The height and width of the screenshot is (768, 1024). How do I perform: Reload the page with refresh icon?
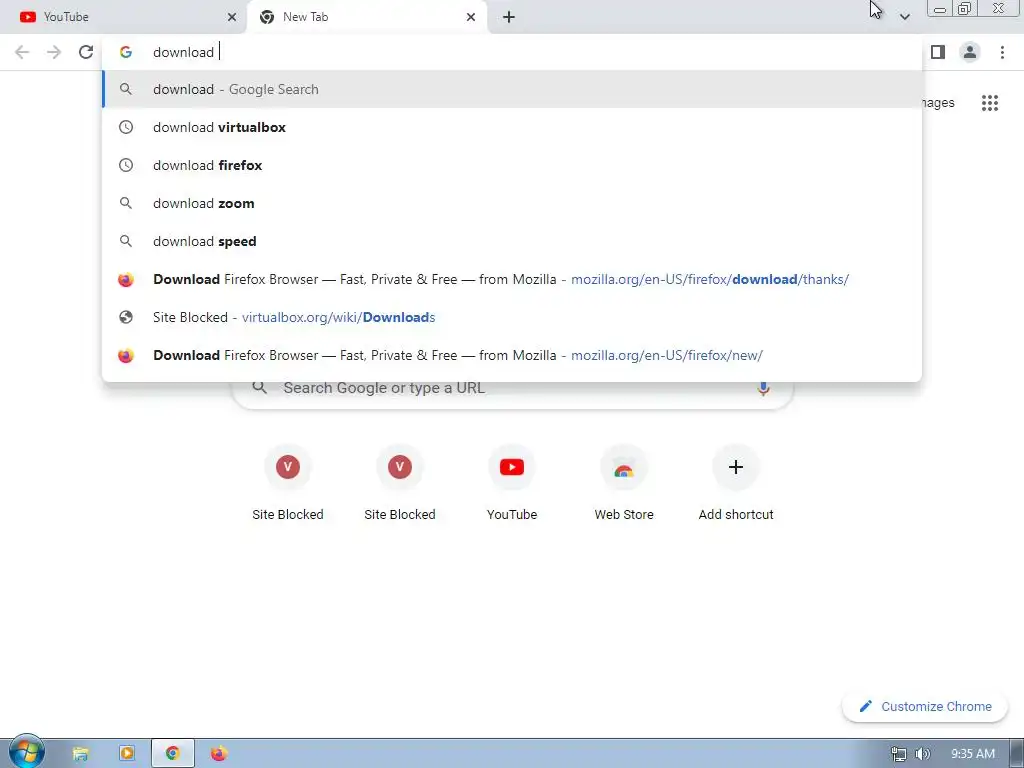86,52
